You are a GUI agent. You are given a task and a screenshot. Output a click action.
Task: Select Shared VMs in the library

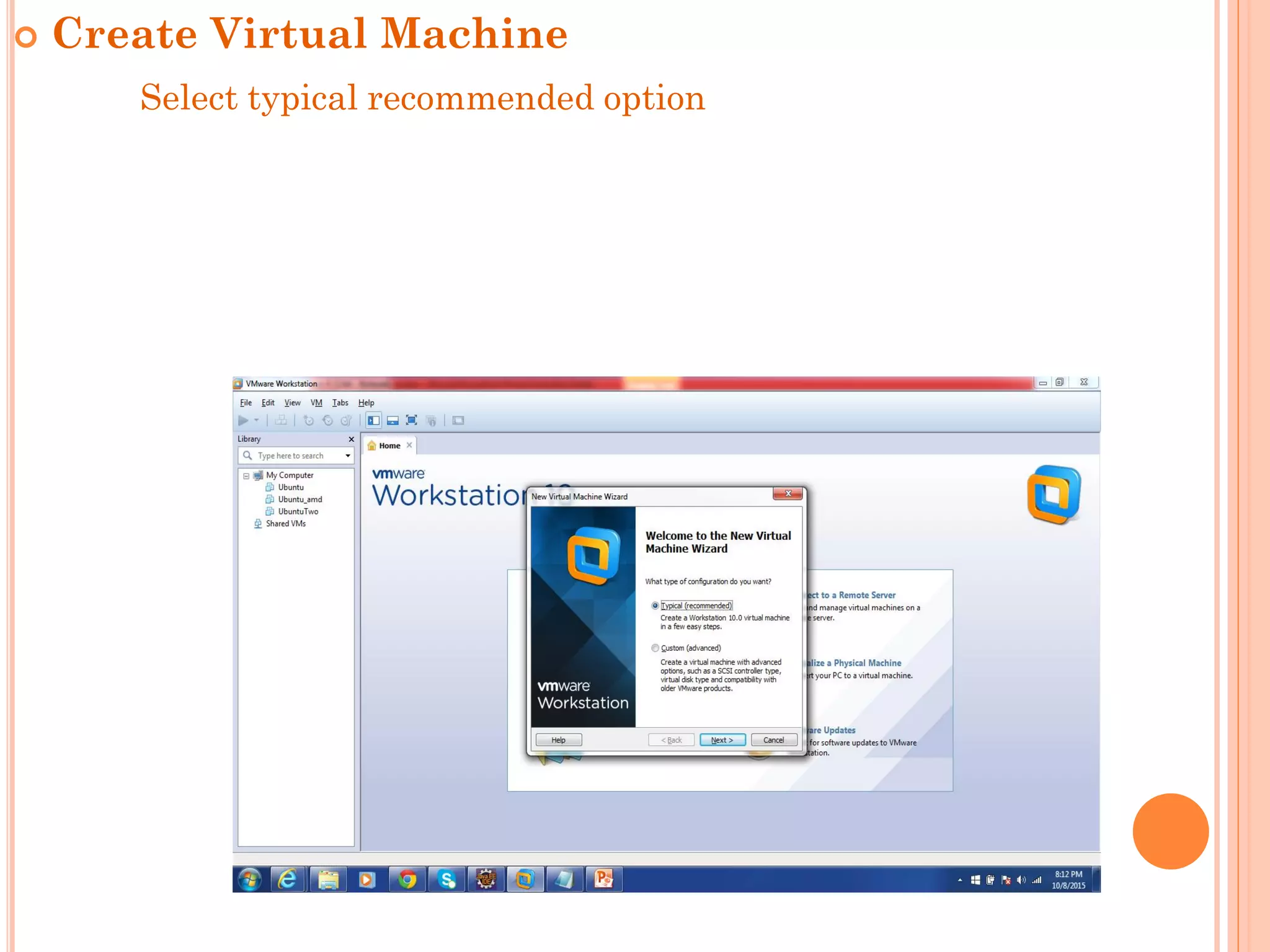[285, 524]
